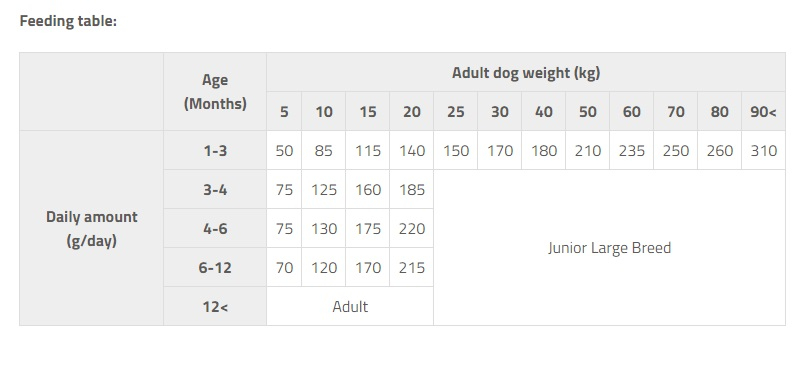The width and height of the screenshot is (812, 366).
Task: Select the 'Junior Large Breed' cell
Action: (x=610, y=247)
